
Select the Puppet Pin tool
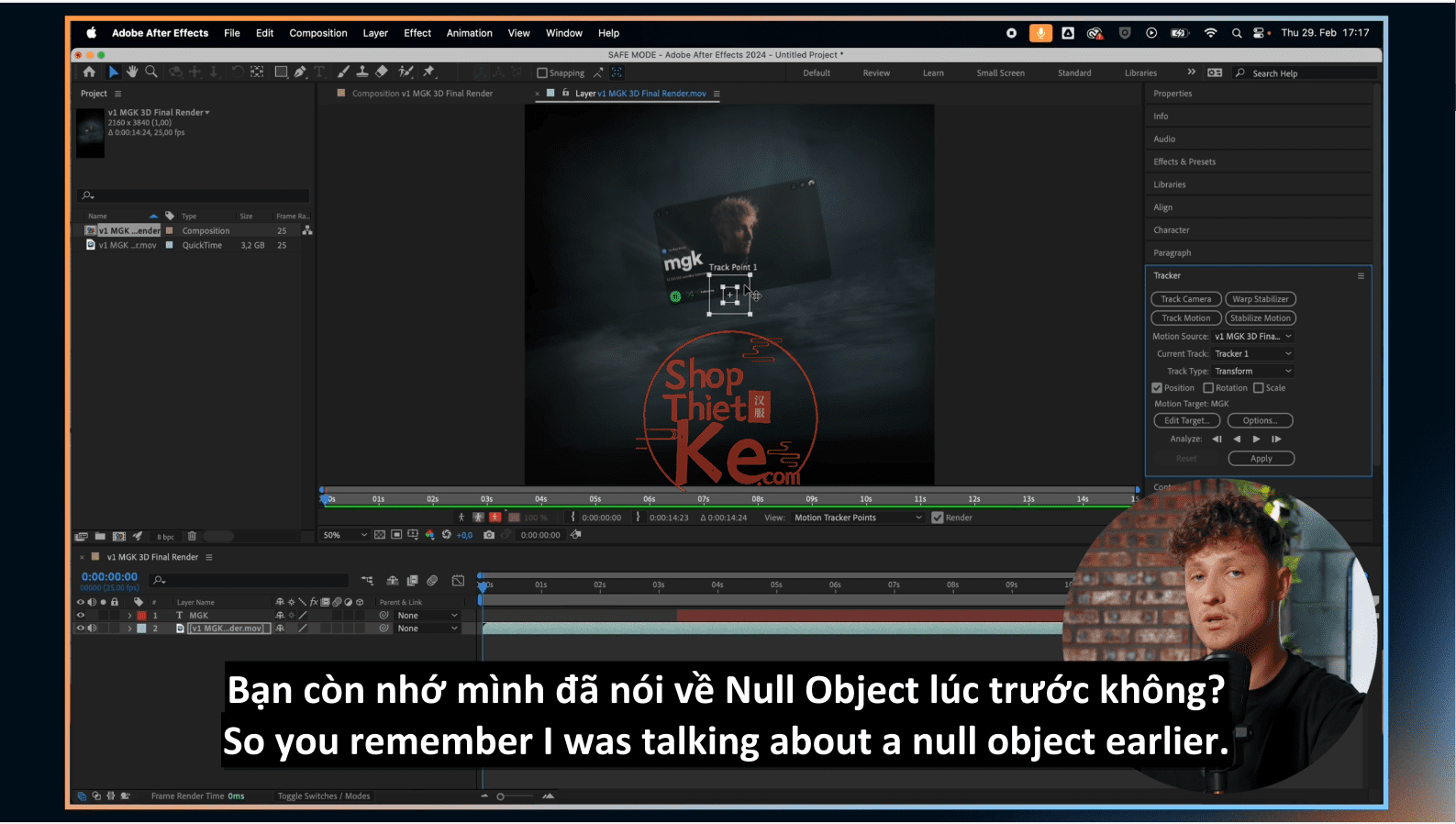coord(428,72)
